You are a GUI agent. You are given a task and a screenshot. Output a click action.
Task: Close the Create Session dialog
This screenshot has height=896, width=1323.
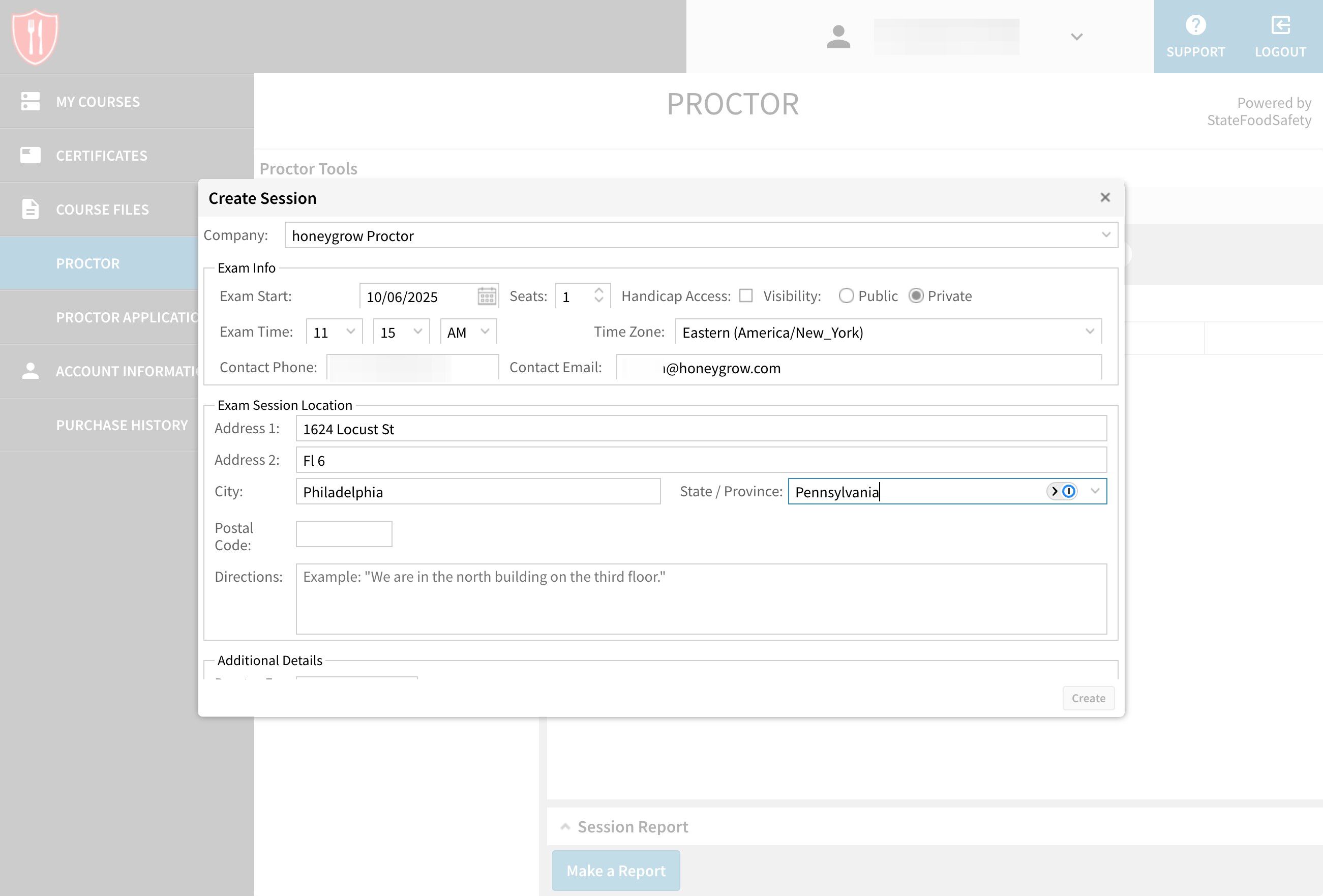(x=1105, y=197)
